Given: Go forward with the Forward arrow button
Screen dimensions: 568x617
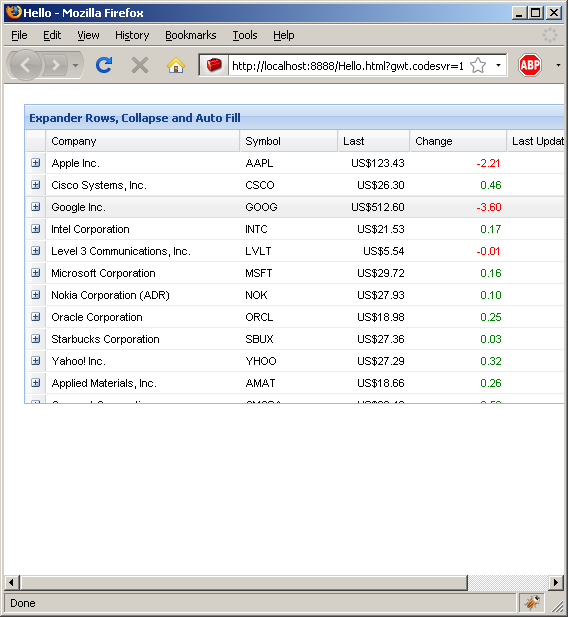Looking at the screenshot, I should pos(56,65).
